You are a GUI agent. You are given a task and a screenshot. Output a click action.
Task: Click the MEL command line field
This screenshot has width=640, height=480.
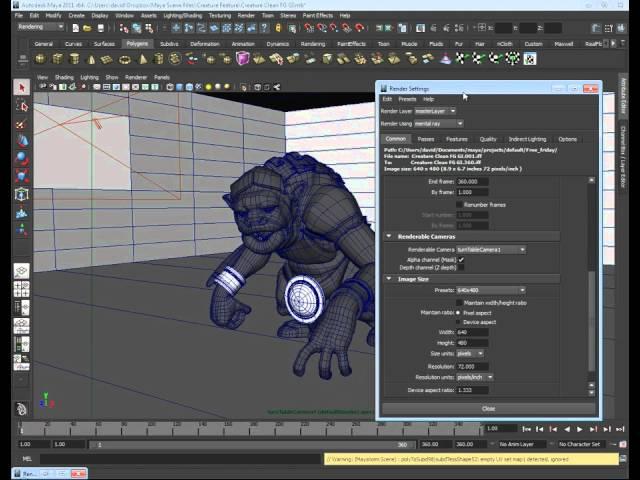[x=182, y=459]
